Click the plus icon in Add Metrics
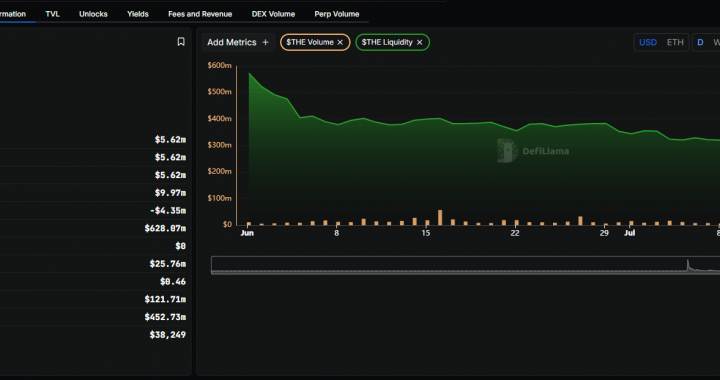 265,42
